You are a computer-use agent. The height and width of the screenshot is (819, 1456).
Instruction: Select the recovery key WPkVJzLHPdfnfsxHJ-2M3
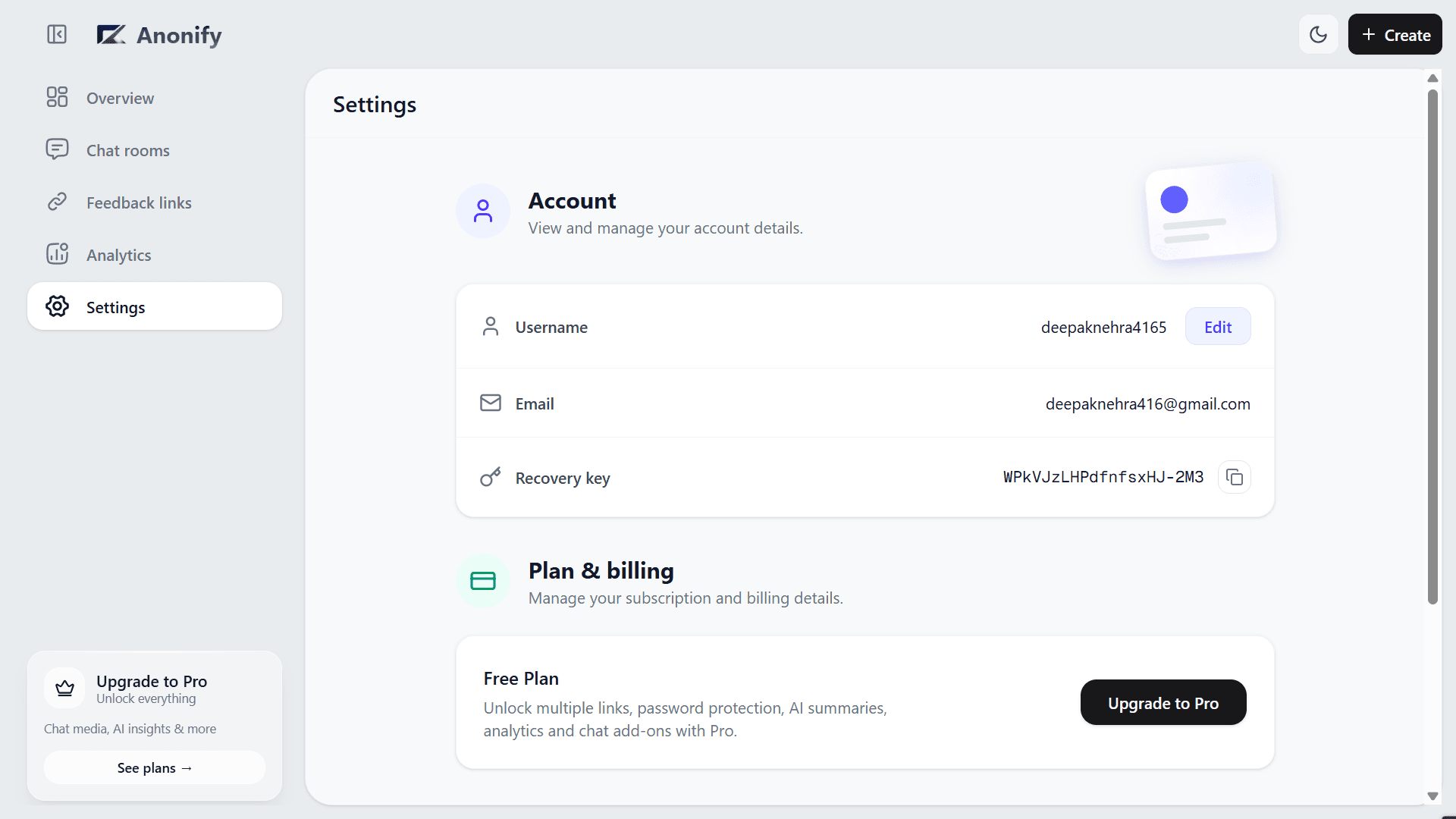click(x=1103, y=477)
